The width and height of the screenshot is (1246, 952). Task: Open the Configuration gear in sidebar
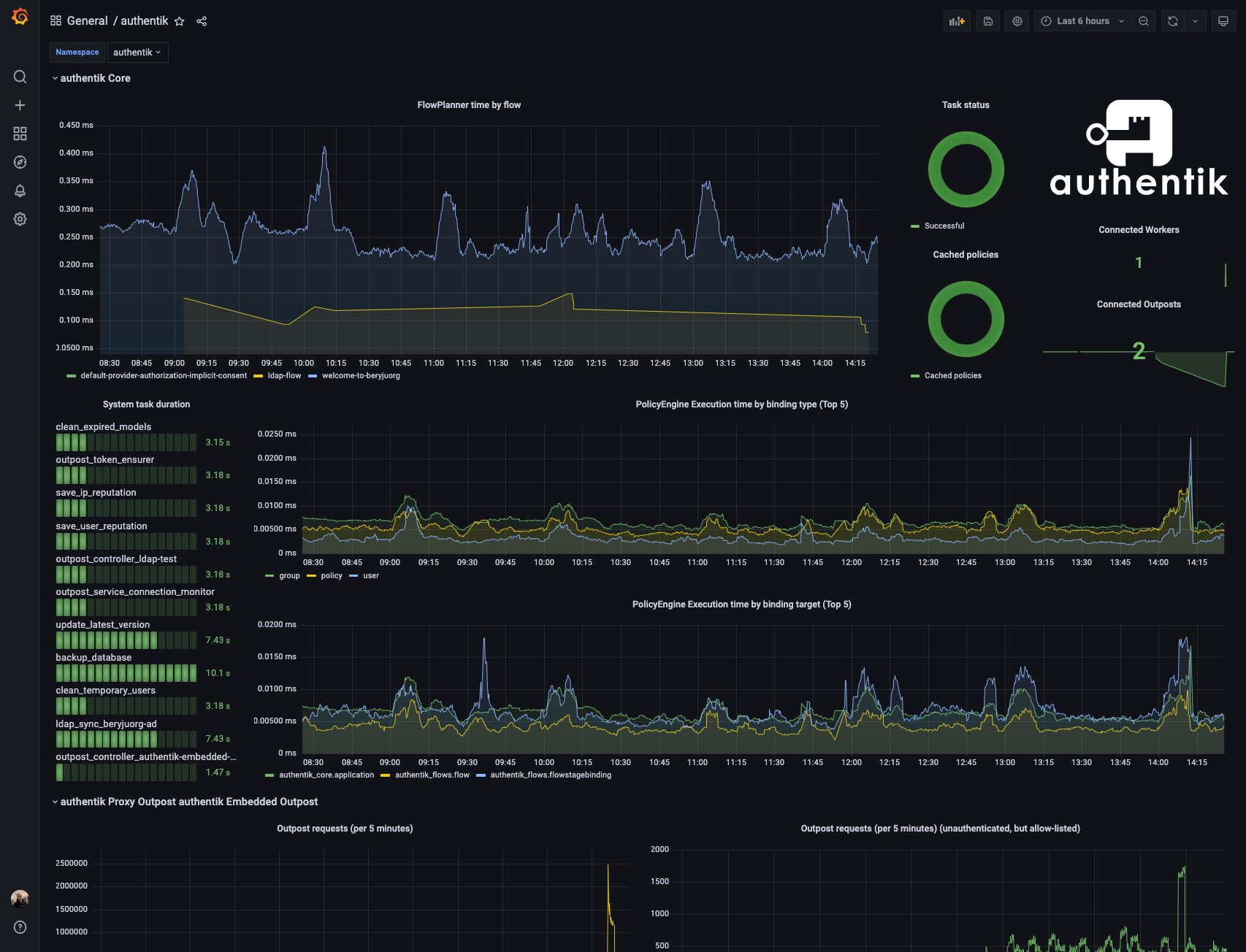[20, 219]
